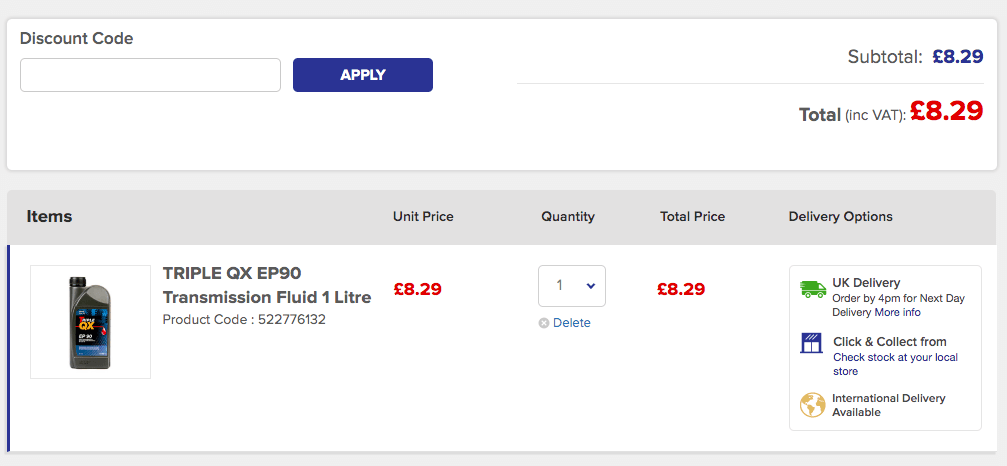Delete the transmission fluid from basket
The height and width of the screenshot is (466, 1007).
pos(571,323)
